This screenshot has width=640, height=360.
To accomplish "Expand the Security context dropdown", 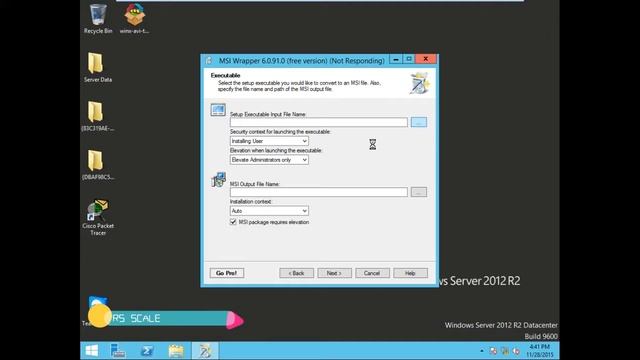I will 269,141.
